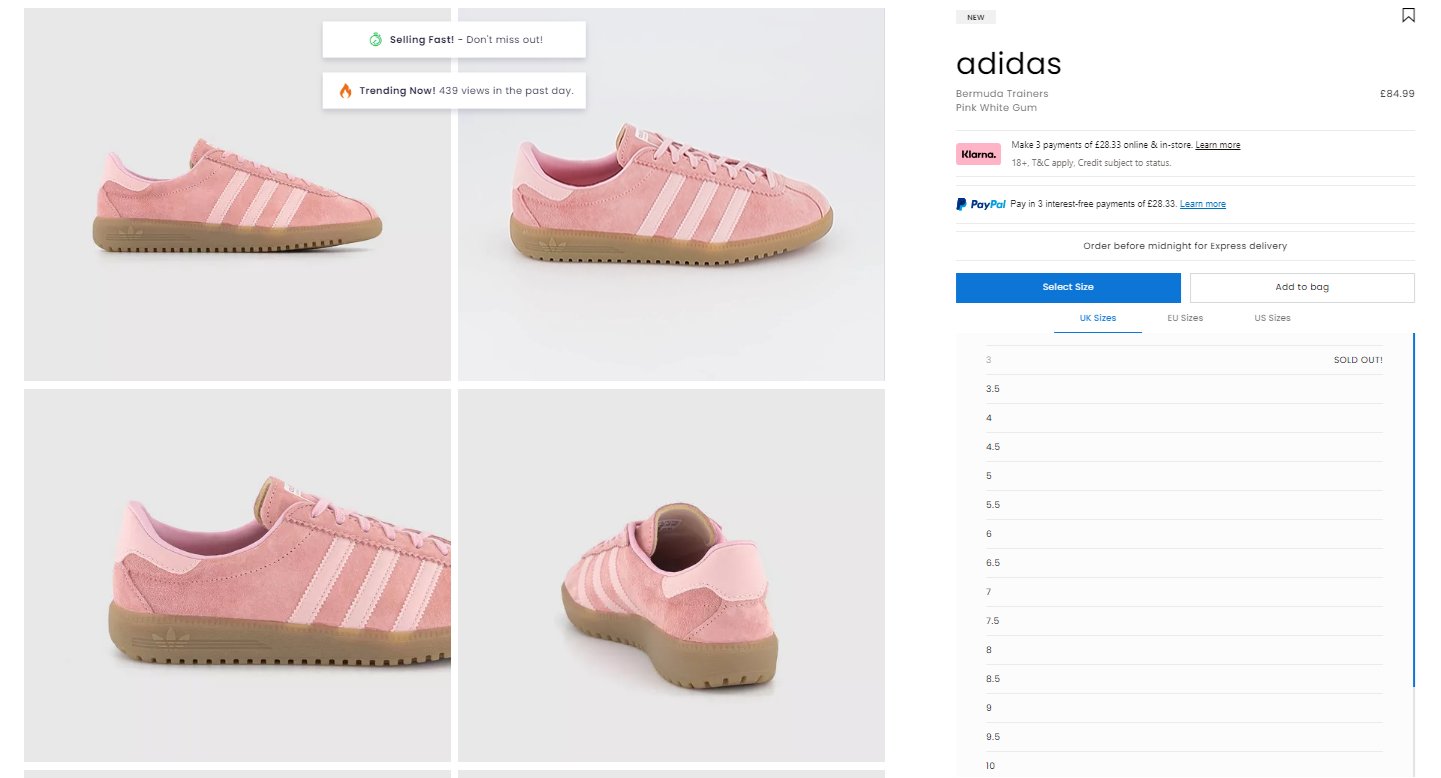Click the Bermuda Trainers product name

[x=1002, y=94]
